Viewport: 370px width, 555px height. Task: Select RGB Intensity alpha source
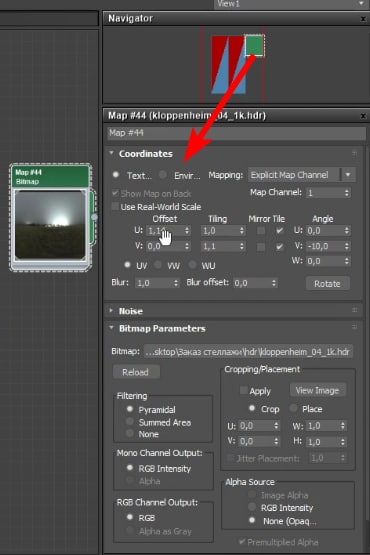click(252, 507)
